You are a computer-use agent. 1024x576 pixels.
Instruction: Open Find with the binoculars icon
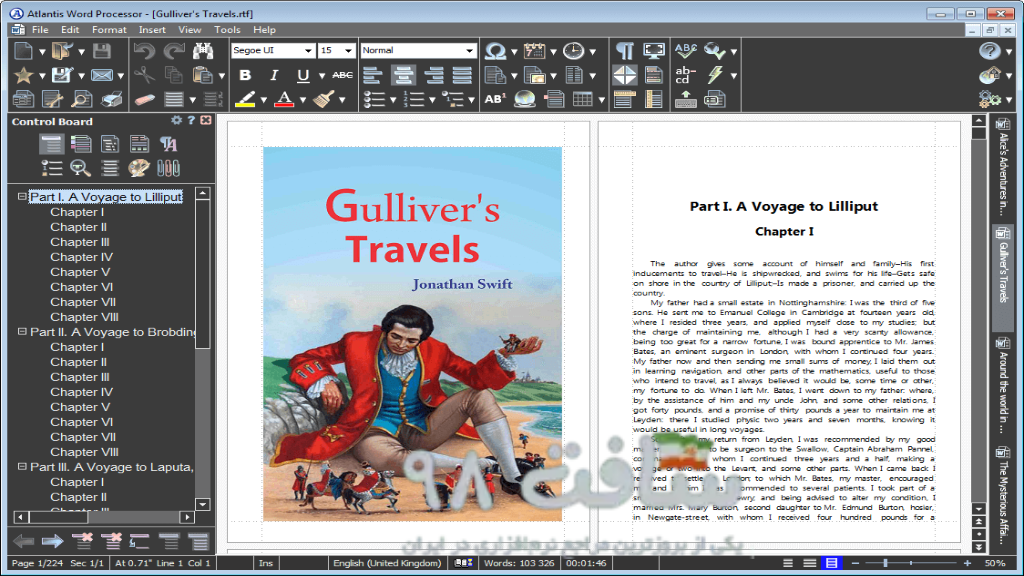203,51
